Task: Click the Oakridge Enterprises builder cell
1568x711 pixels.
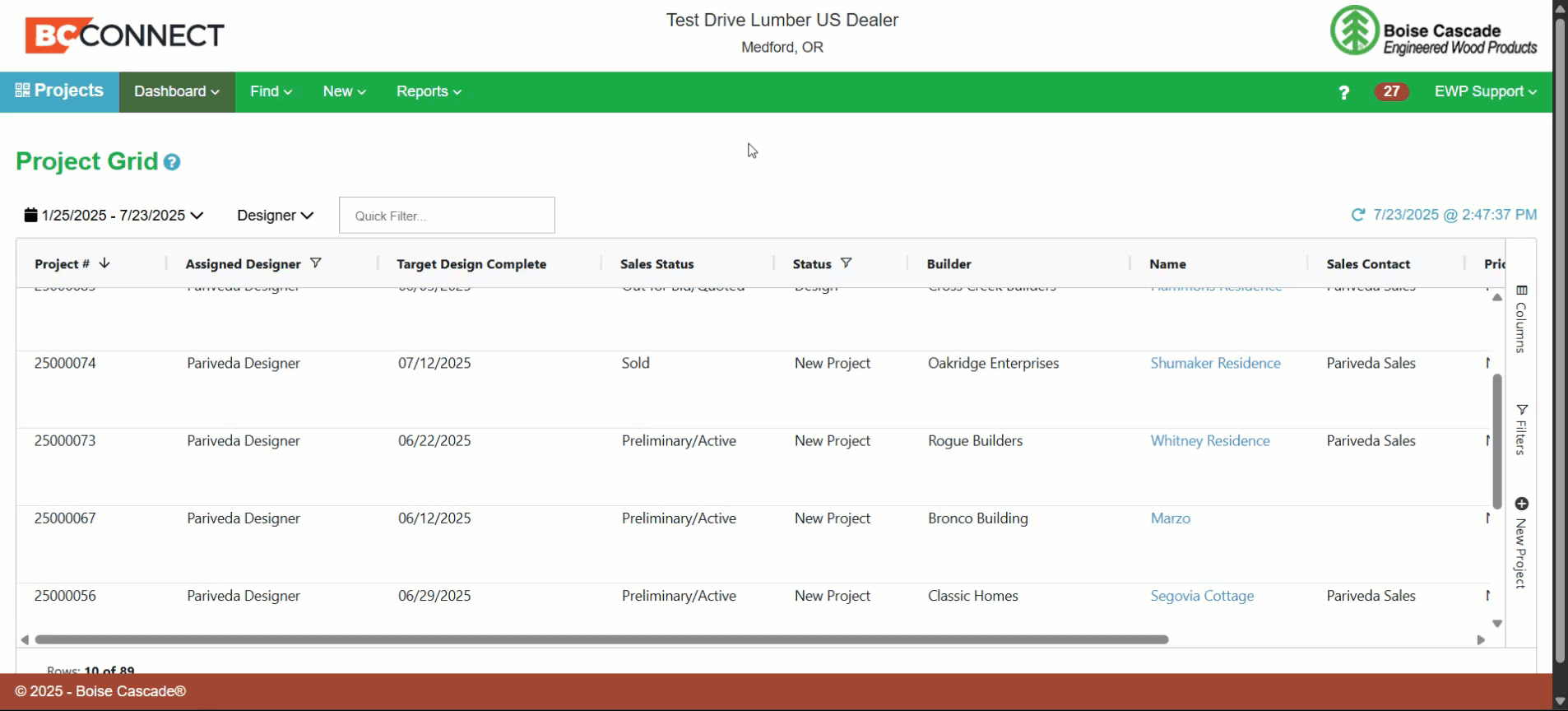Action: [x=993, y=363]
